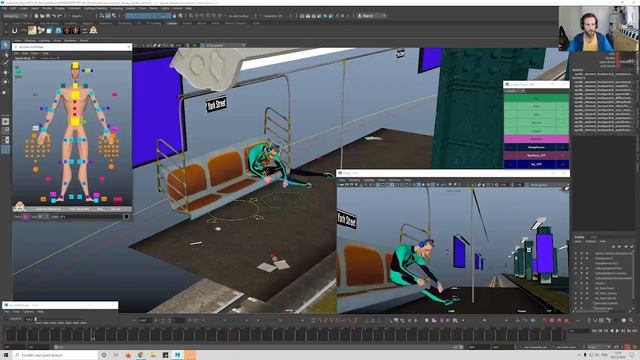Choose the Lasso select tool in toolbox
Screen dimensions: 640x360
tap(5, 54)
